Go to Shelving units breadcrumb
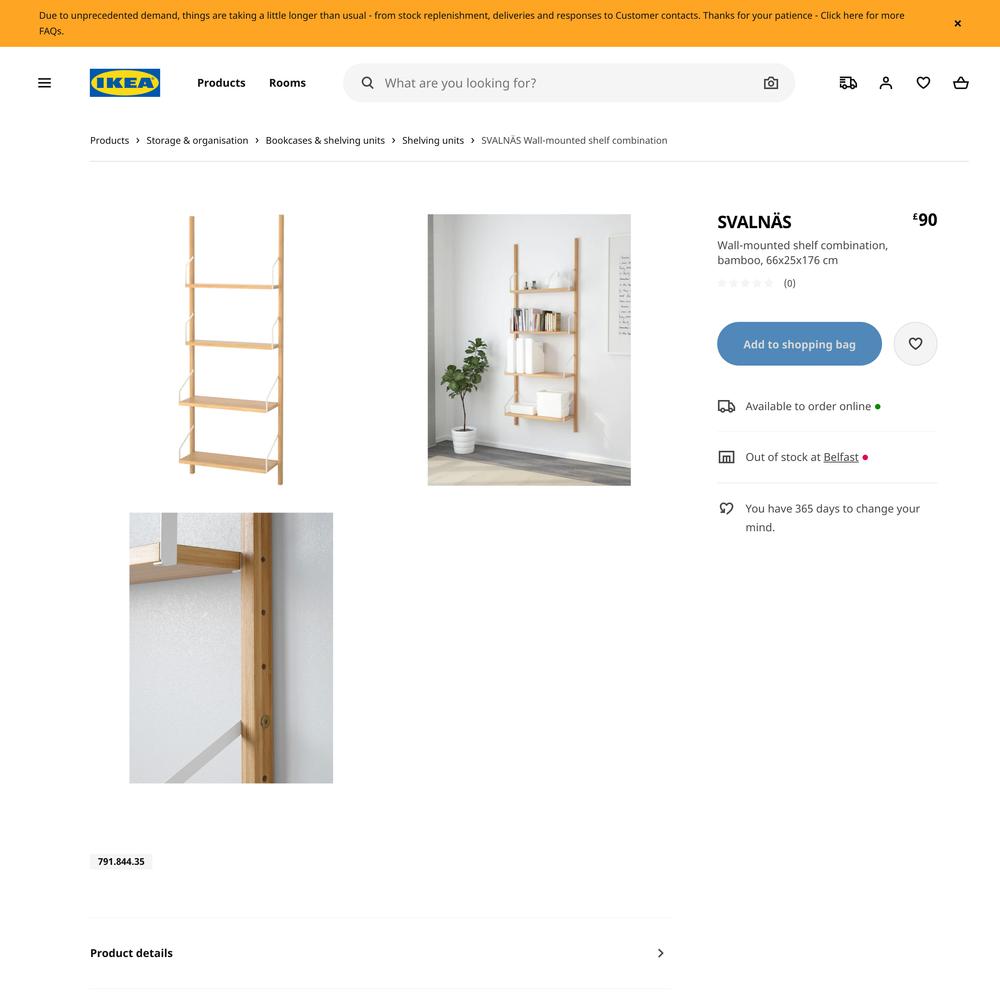Viewport: 1000px width, 1000px height. click(x=432, y=140)
